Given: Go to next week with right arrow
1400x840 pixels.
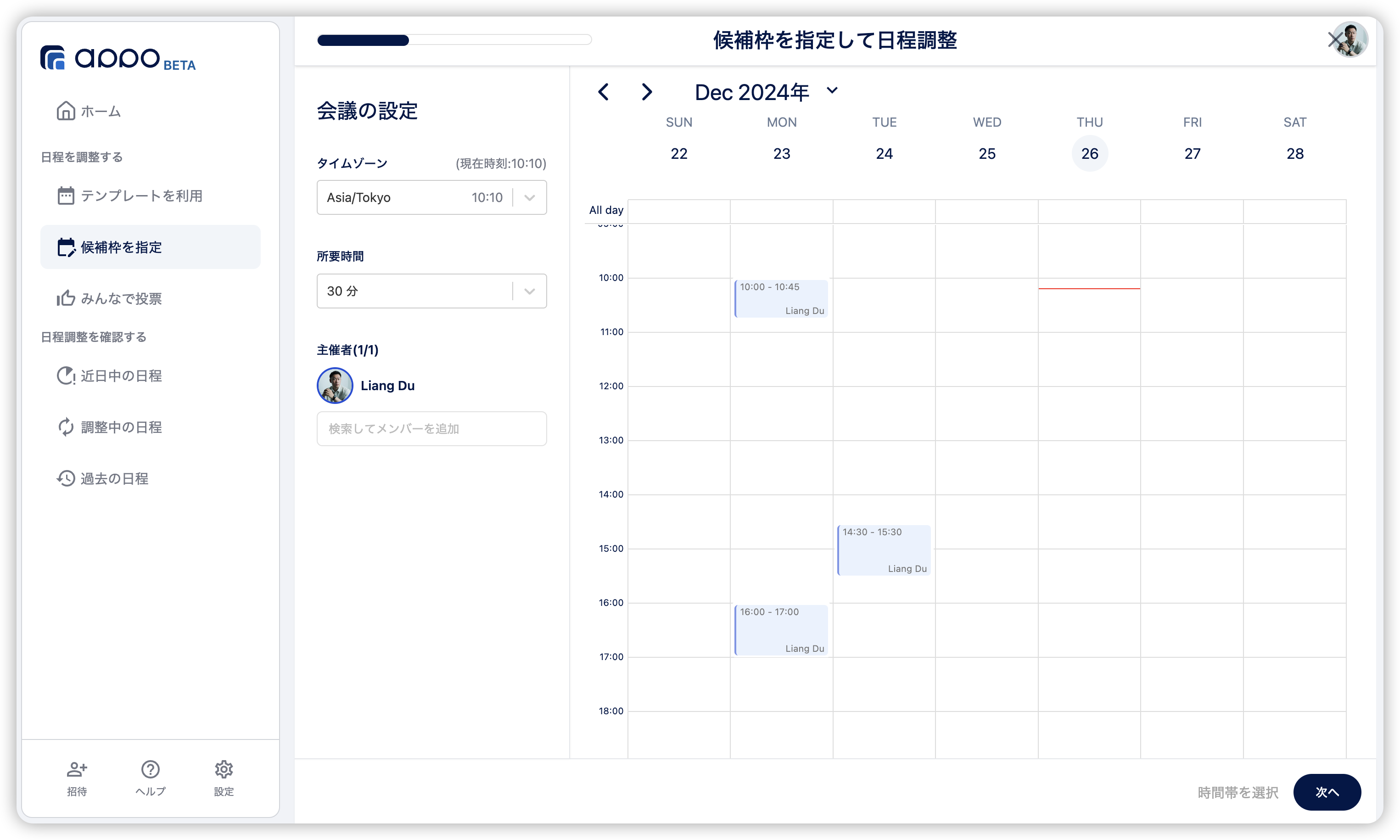Looking at the screenshot, I should point(647,92).
